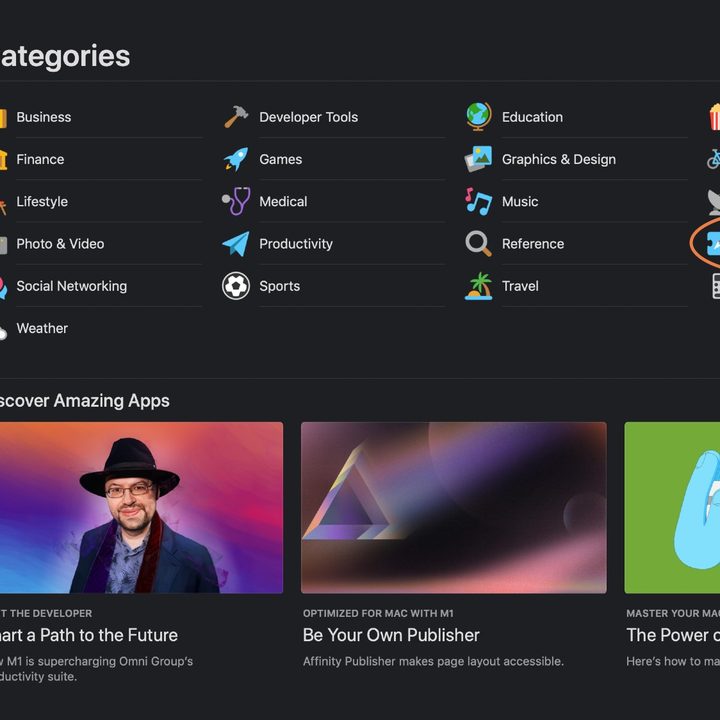Select the popcorn category icon
The image size is (720, 720).
coord(714,117)
